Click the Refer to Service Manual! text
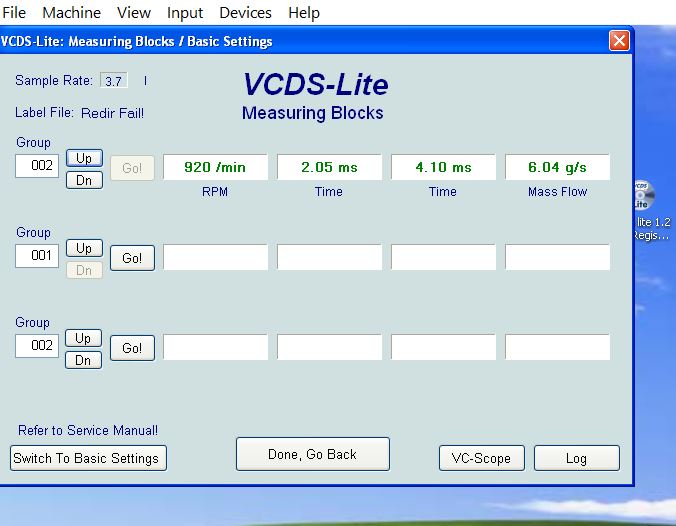 point(88,430)
